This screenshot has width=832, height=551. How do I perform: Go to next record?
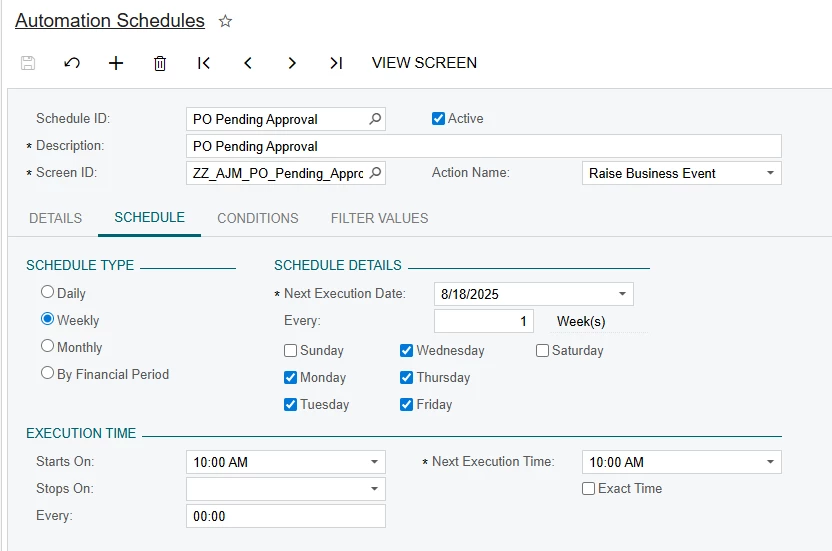(x=292, y=63)
